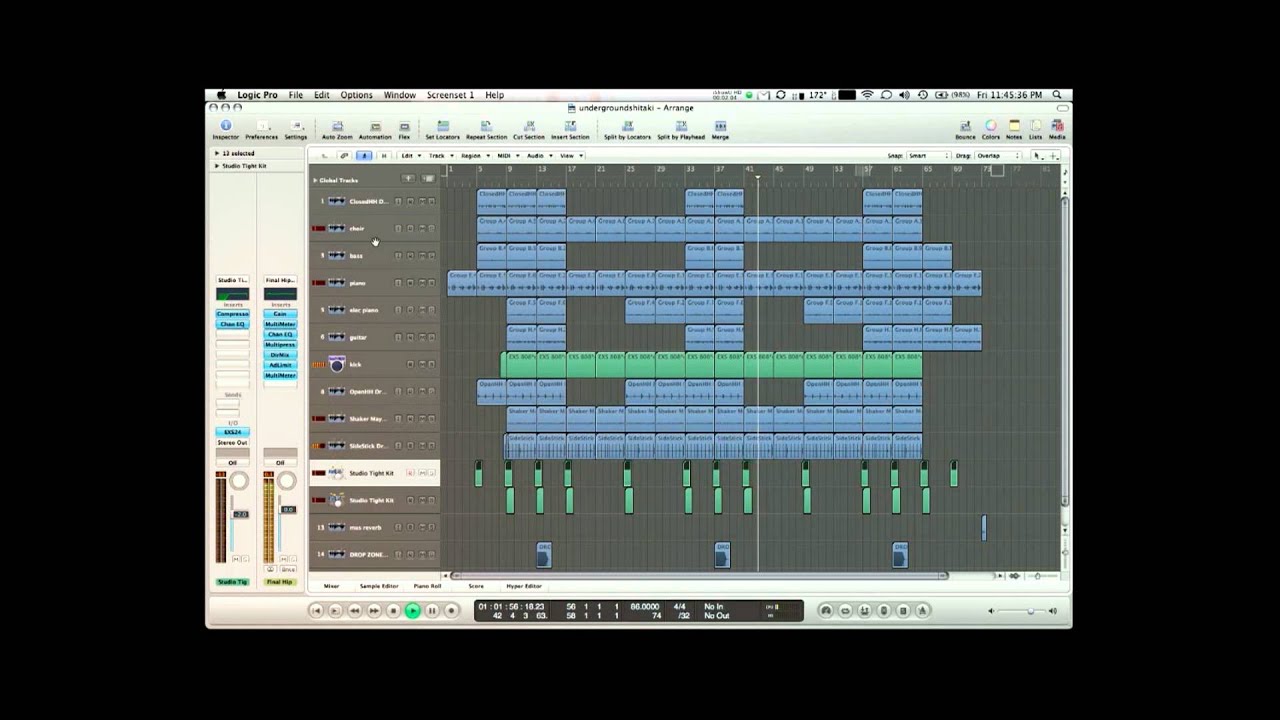Click the Compressor insert slot
Image resolution: width=1280 pixels, height=720 pixels.
(232, 314)
